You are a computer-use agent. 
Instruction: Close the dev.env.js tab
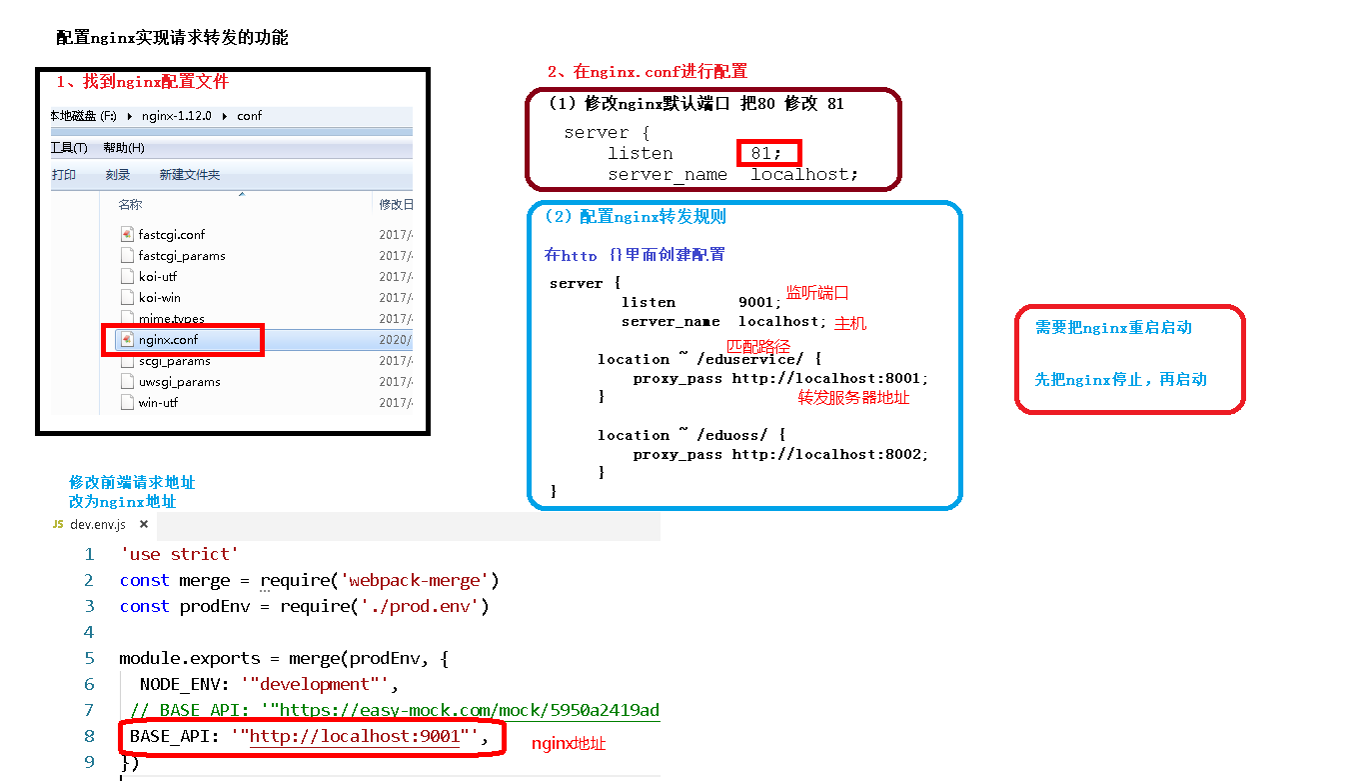[x=143, y=523]
